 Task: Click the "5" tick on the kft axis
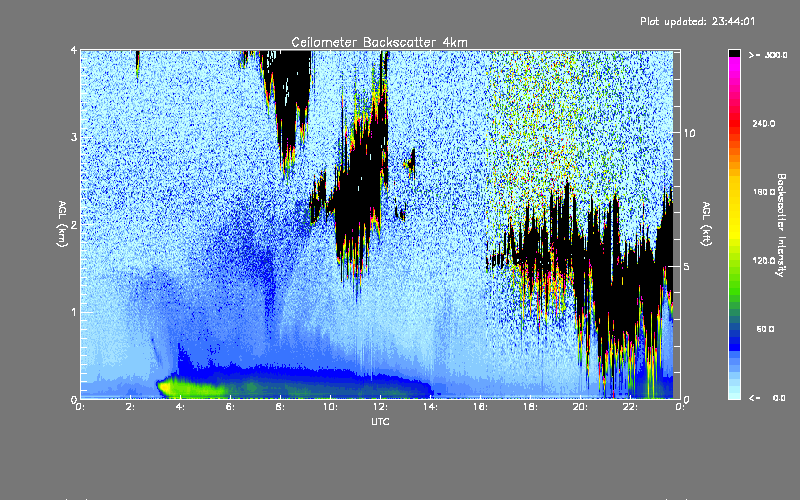(x=687, y=266)
